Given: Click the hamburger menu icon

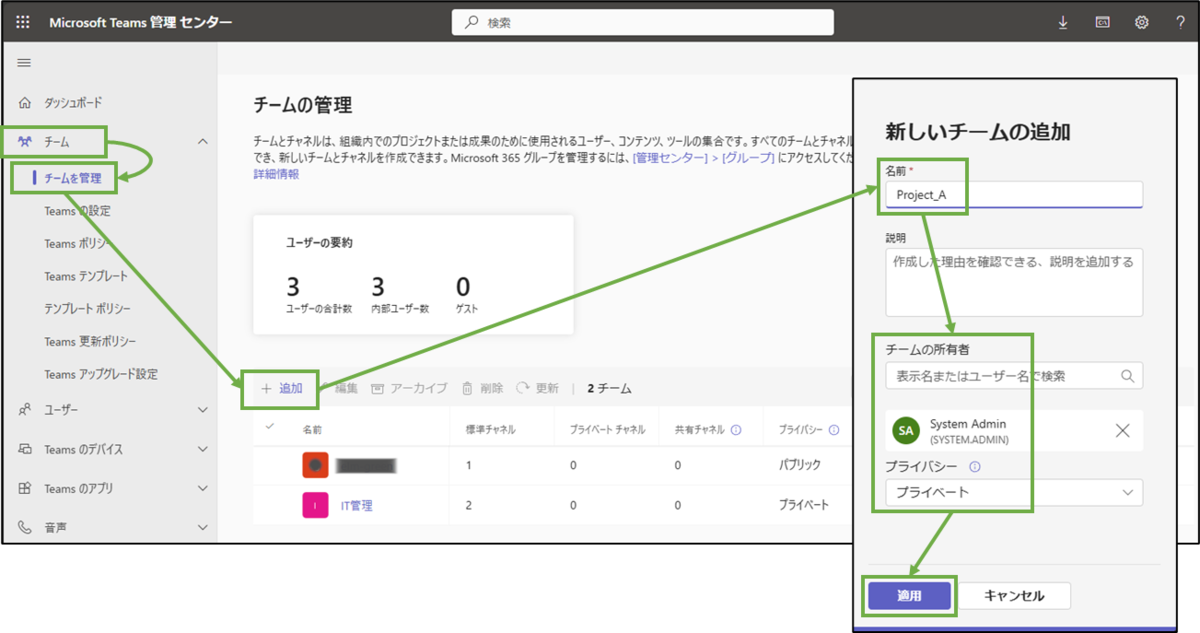Looking at the screenshot, I should pos(24,63).
